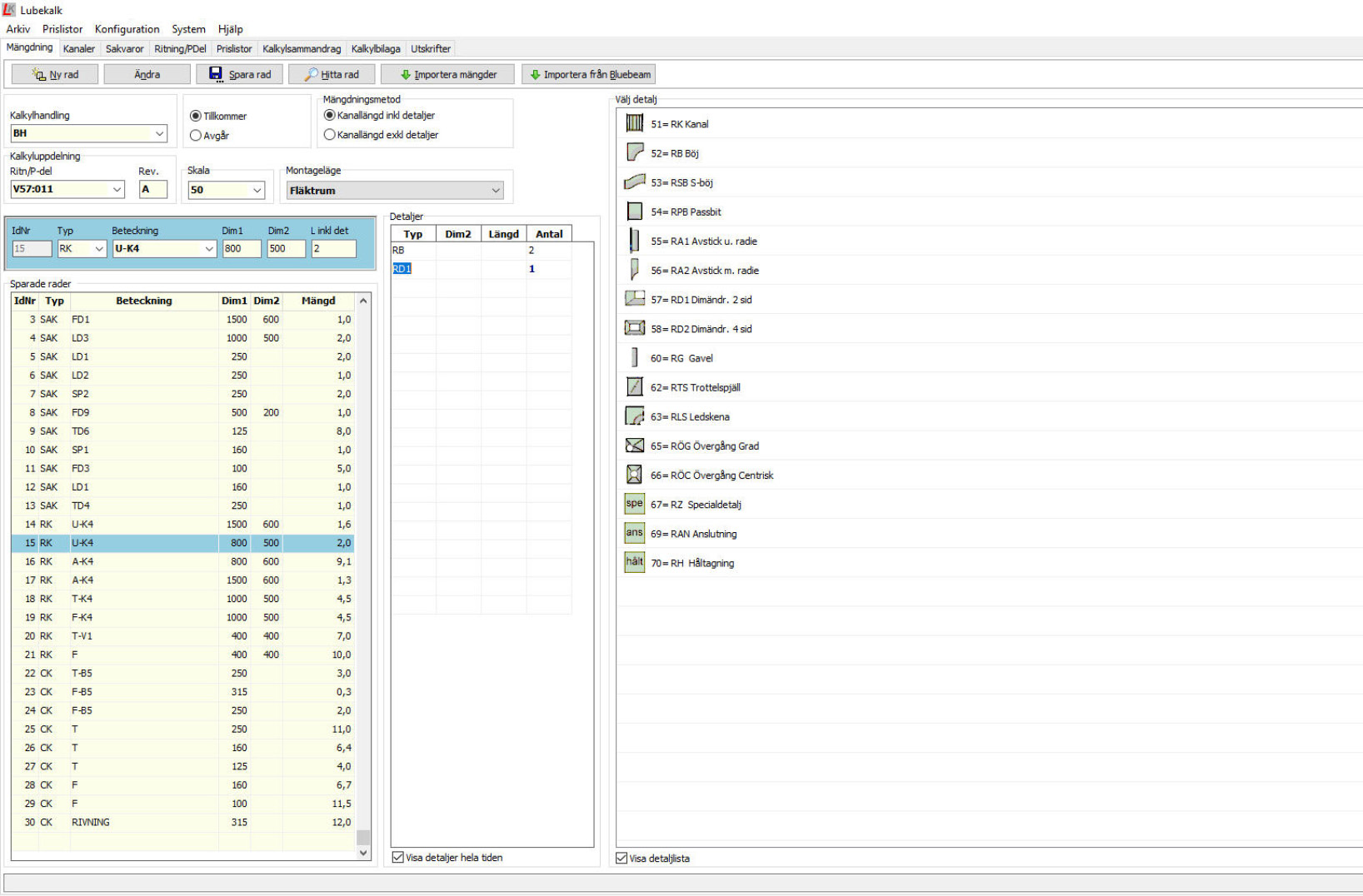Uncheck Visa detaljer hela tiden
This screenshot has height=896, width=1363.
tap(398, 857)
